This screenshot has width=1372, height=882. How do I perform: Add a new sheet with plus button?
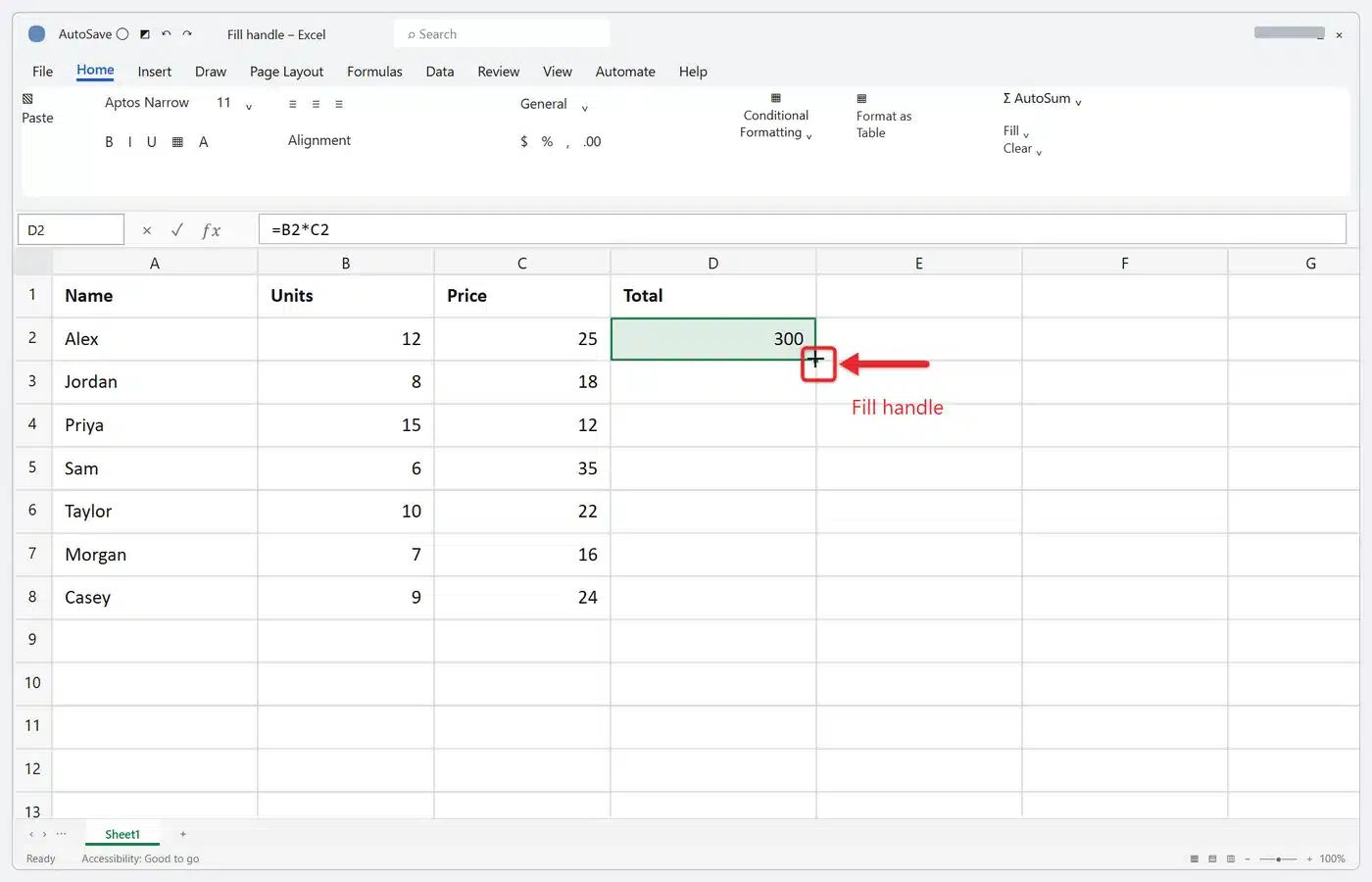tap(183, 834)
